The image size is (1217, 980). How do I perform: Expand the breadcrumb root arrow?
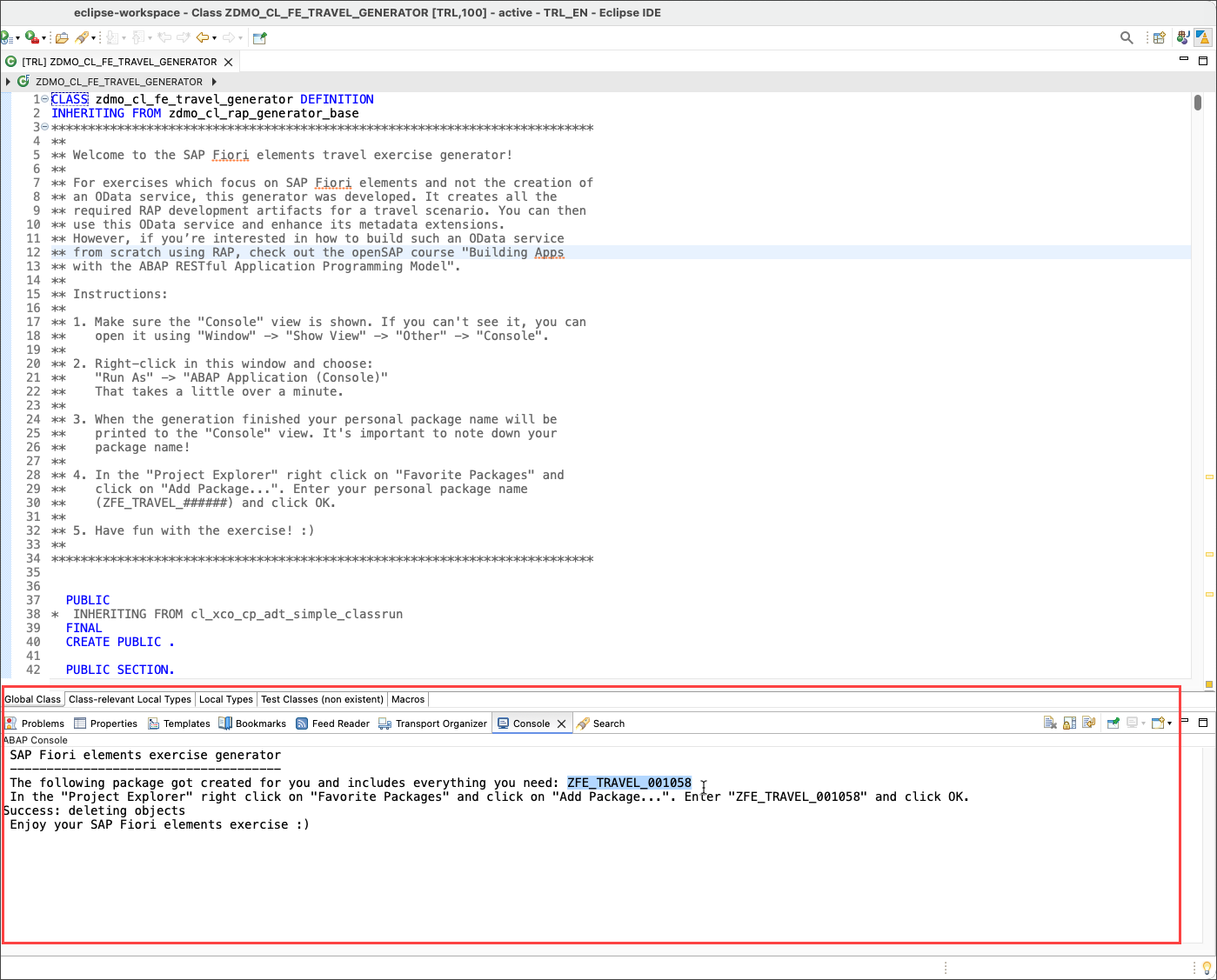tap(8, 82)
